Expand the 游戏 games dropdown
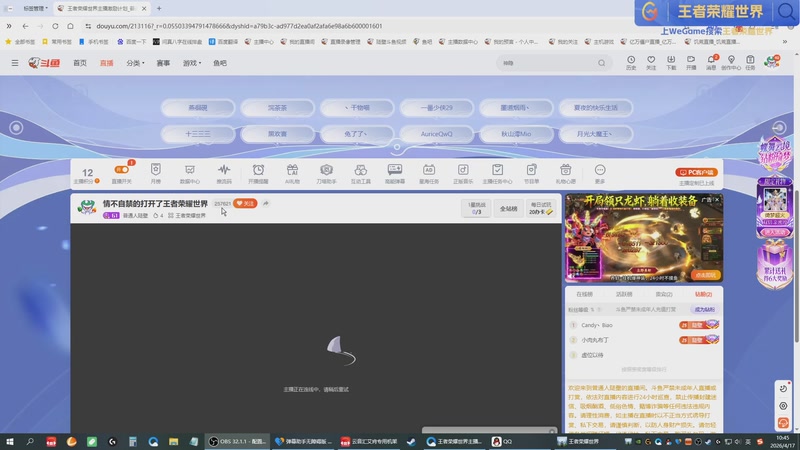Screen dimensions: 800x450 pyautogui.click(x=192, y=63)
